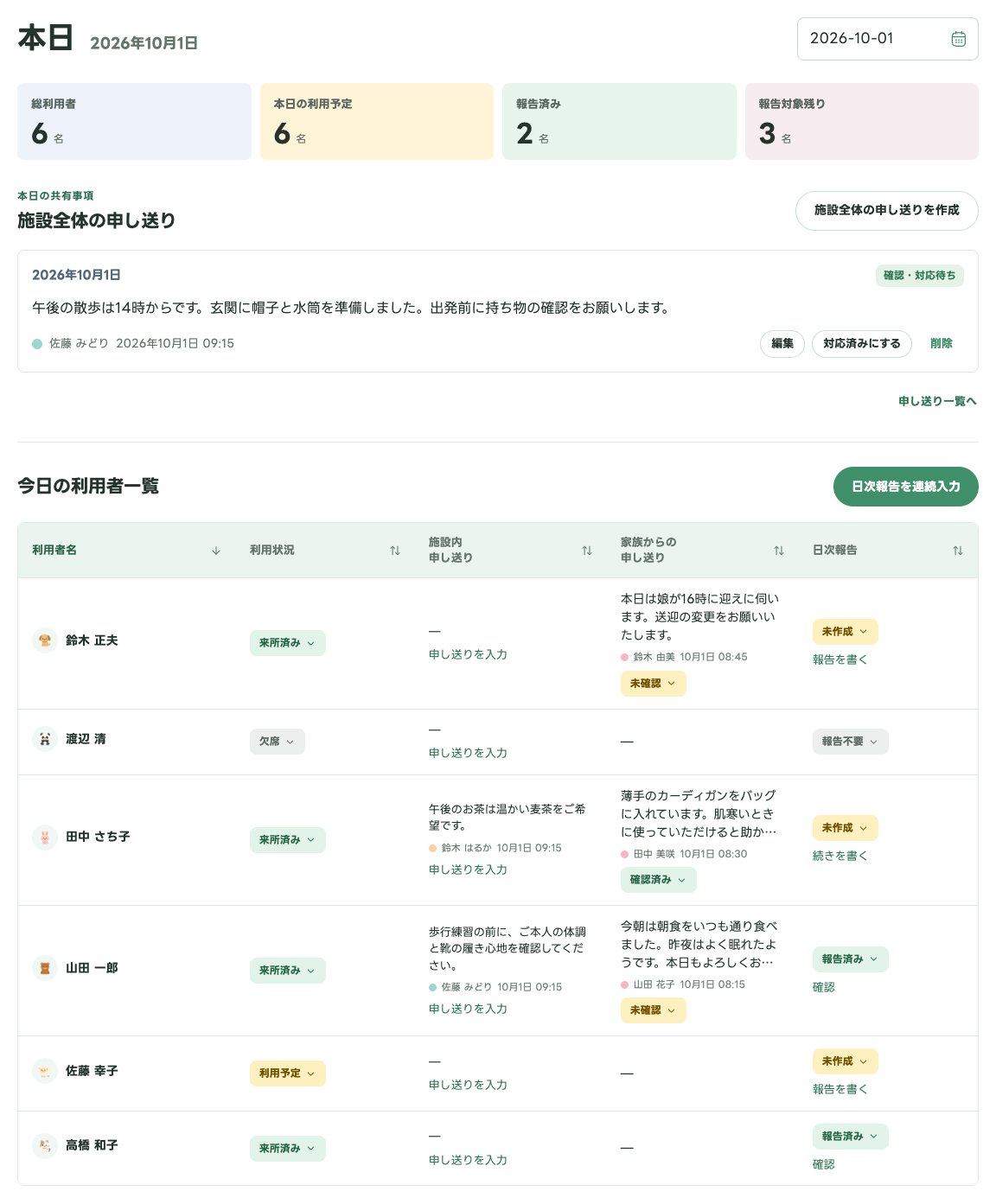Click the 利用者名 column header

point(127,551)
